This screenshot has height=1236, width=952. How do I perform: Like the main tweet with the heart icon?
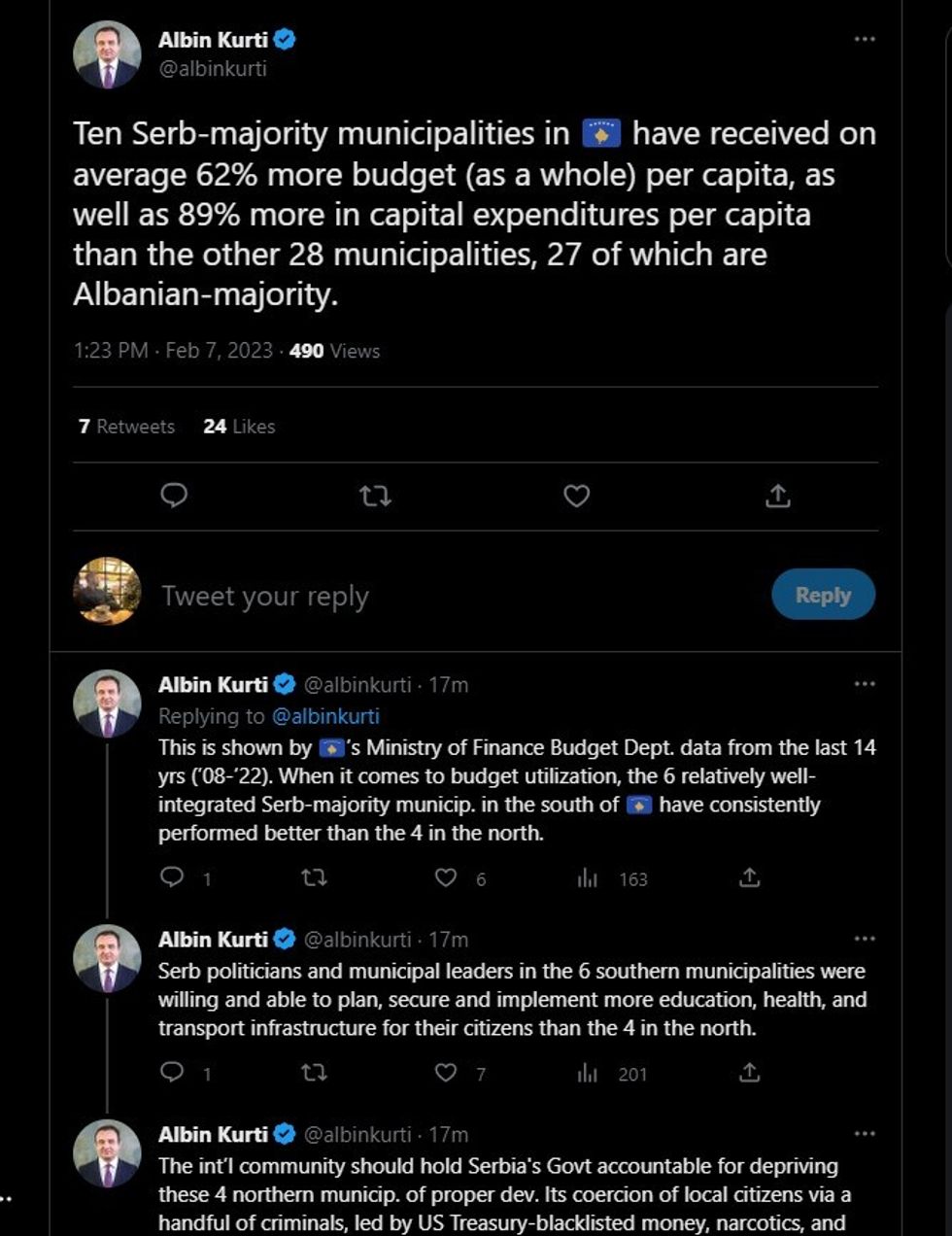(577, 497)
